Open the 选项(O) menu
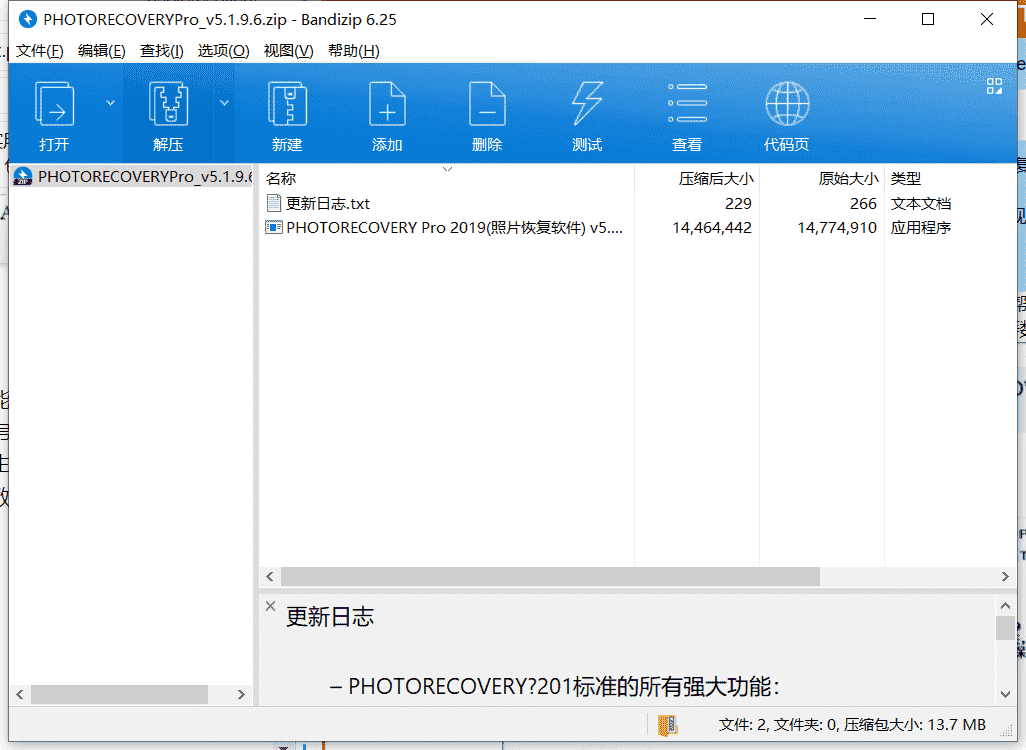The height and width of the screenshot is (750, 1026). pos(223,50)
